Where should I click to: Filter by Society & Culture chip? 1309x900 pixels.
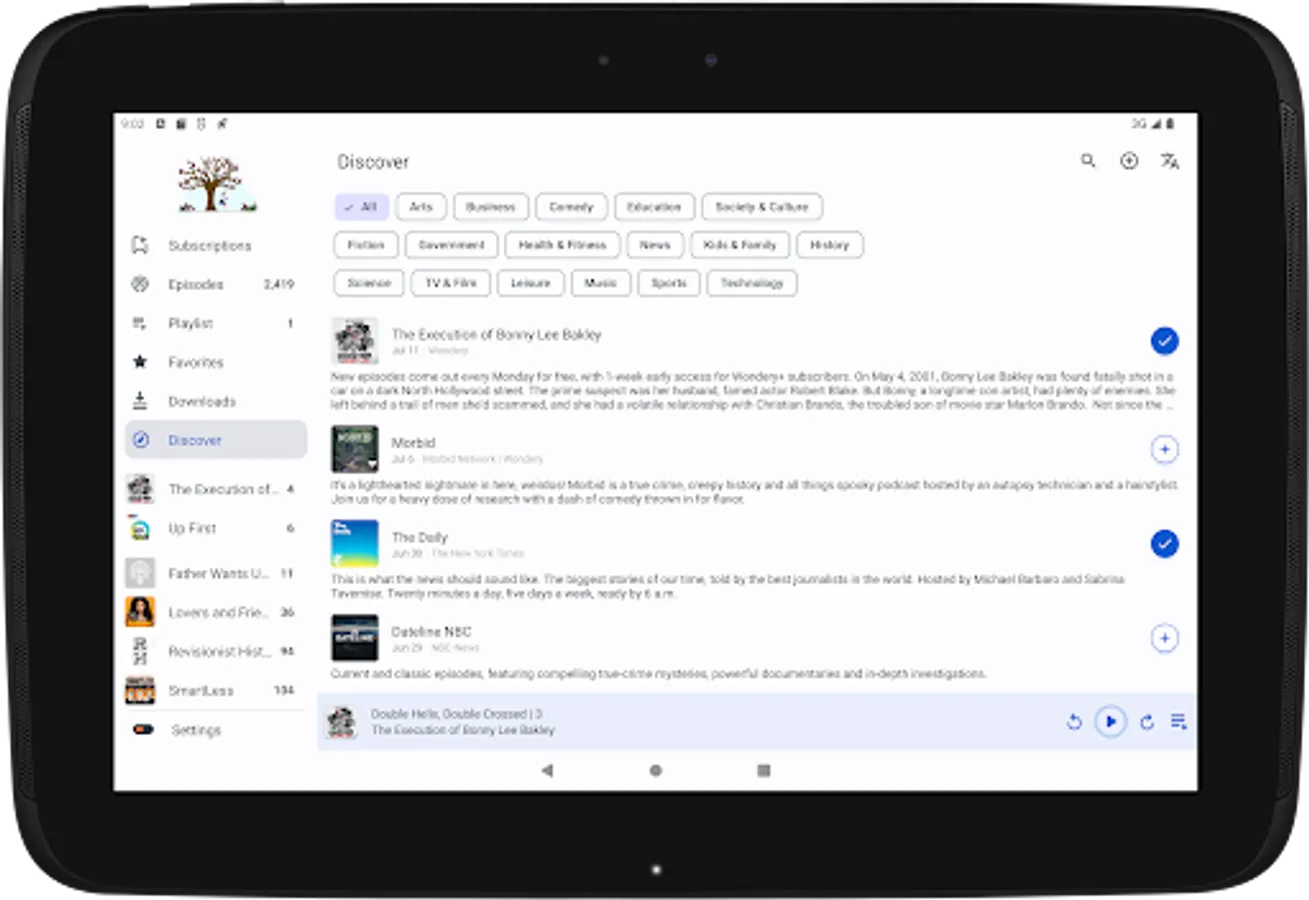point(762,207)
